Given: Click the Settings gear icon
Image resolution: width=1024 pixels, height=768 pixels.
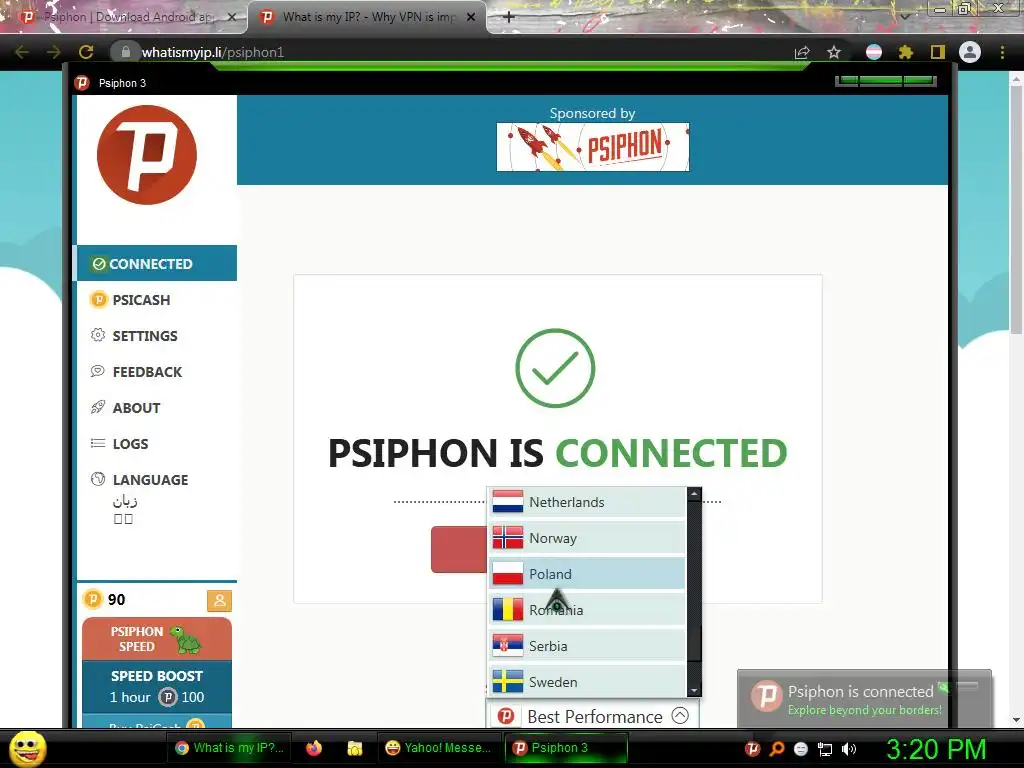Looking at the screenshot, I should pos(98,335).
